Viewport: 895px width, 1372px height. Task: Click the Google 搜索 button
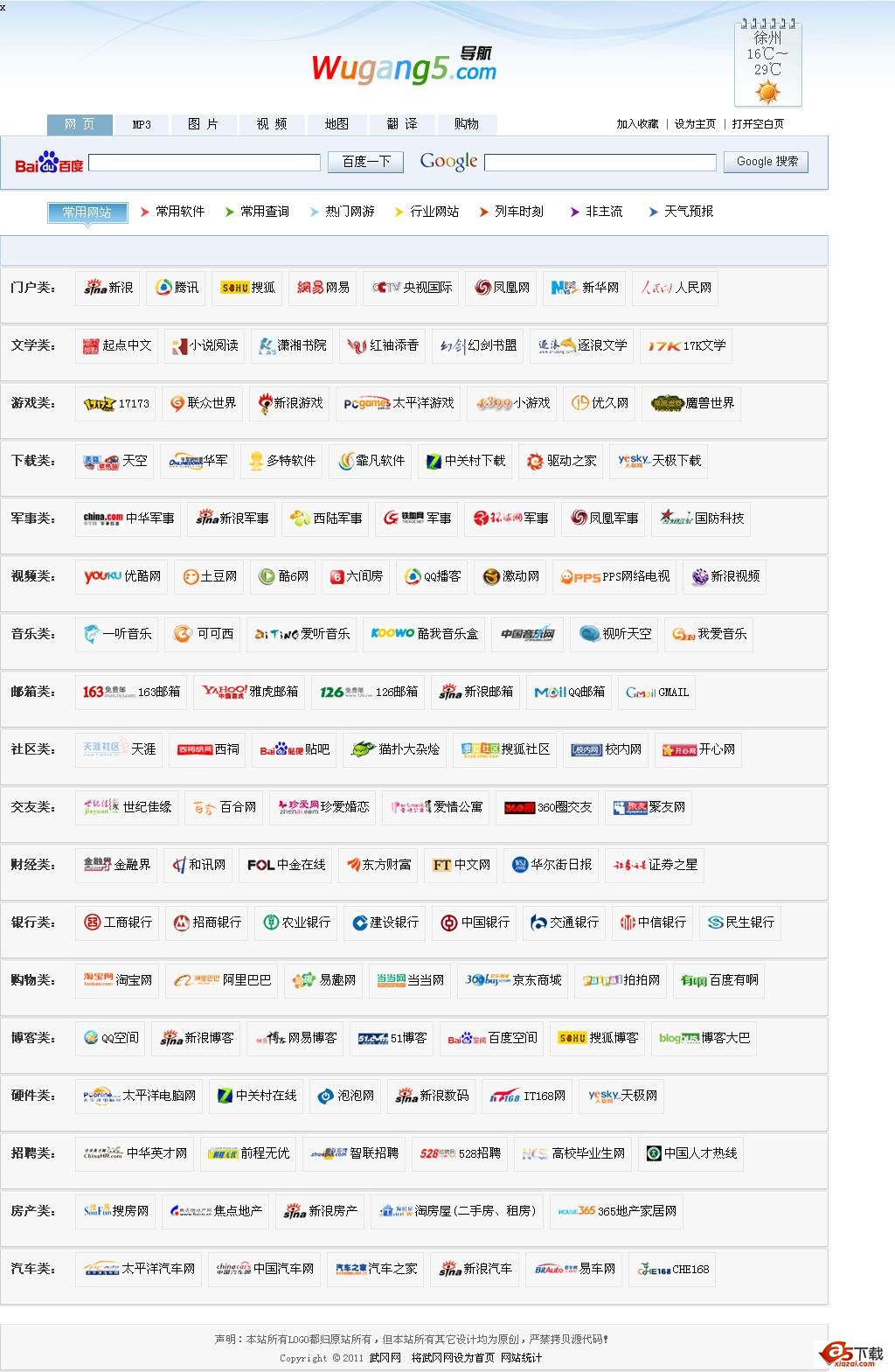(x=767, y=162)
